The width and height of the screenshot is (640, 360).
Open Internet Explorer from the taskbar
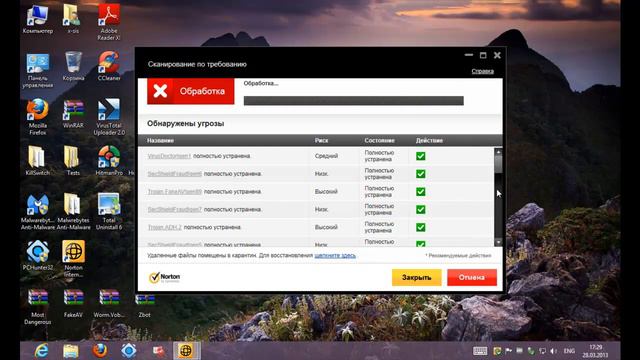click(x=42, y=351)
